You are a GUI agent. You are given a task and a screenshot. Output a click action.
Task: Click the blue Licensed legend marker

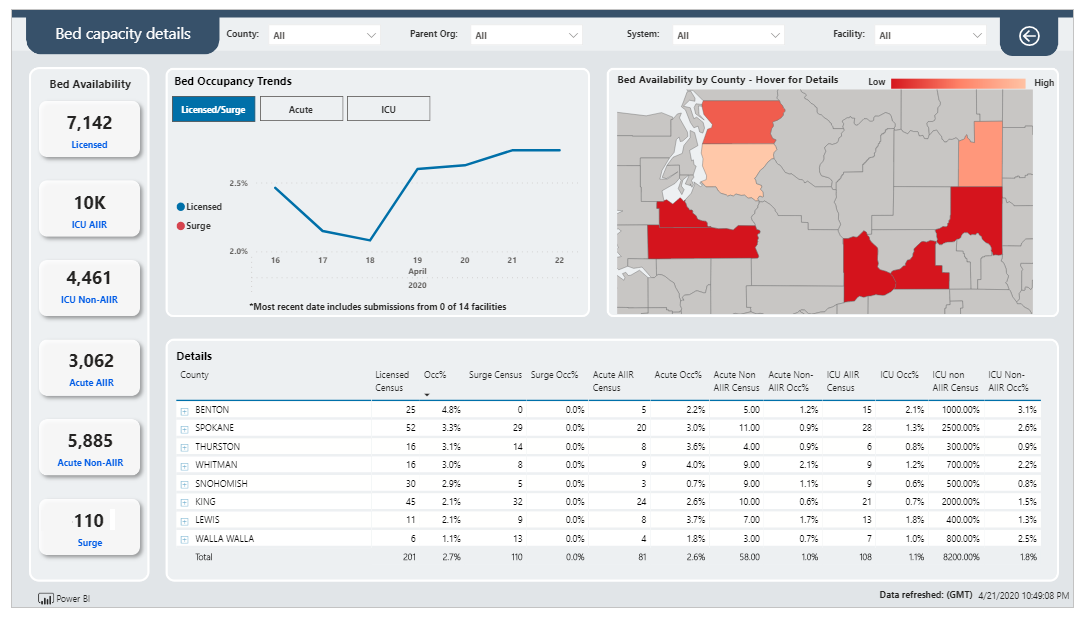click(x=181, y=206)
